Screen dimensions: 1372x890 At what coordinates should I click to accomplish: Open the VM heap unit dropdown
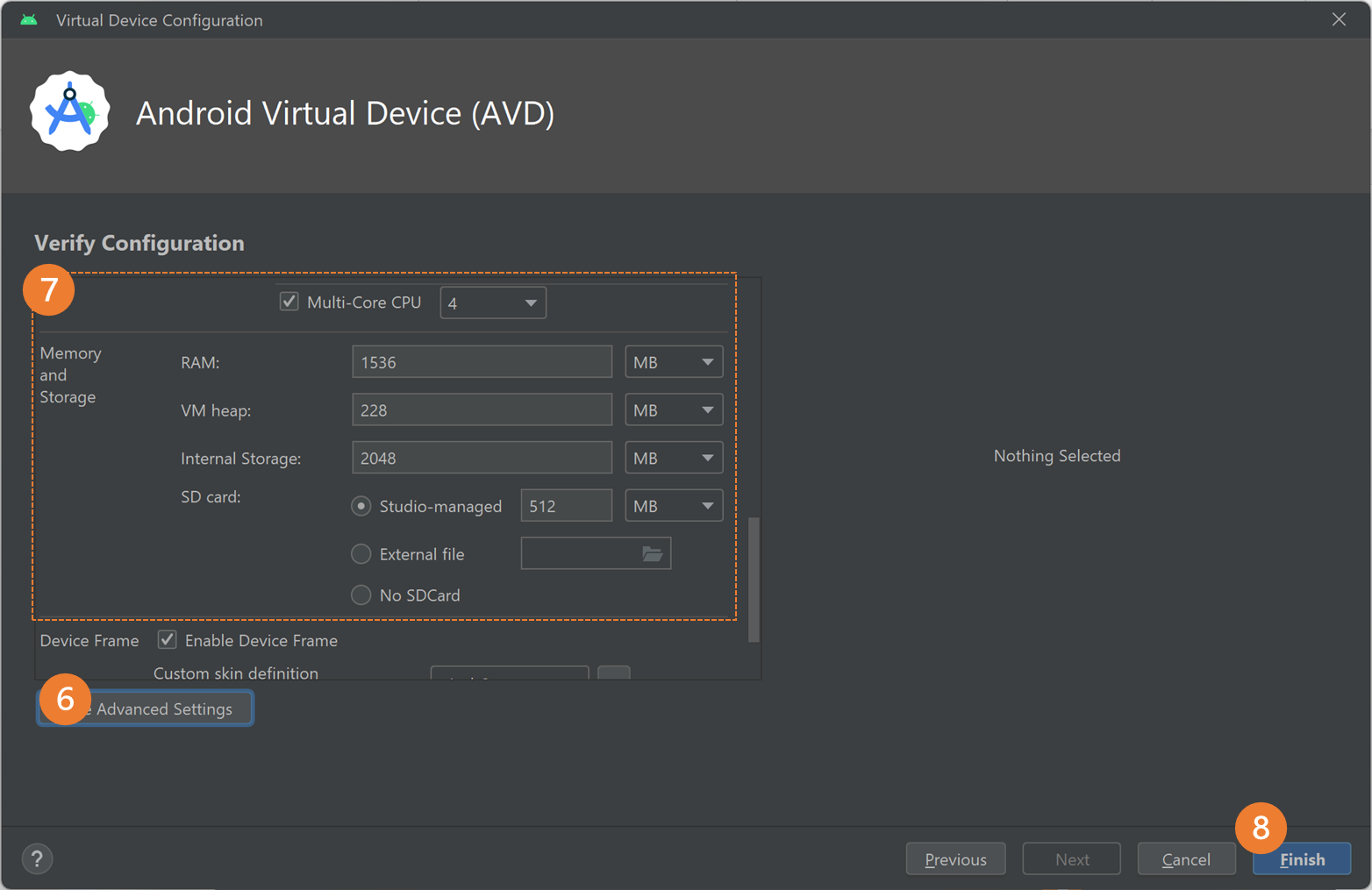click(x=674, y=409)
